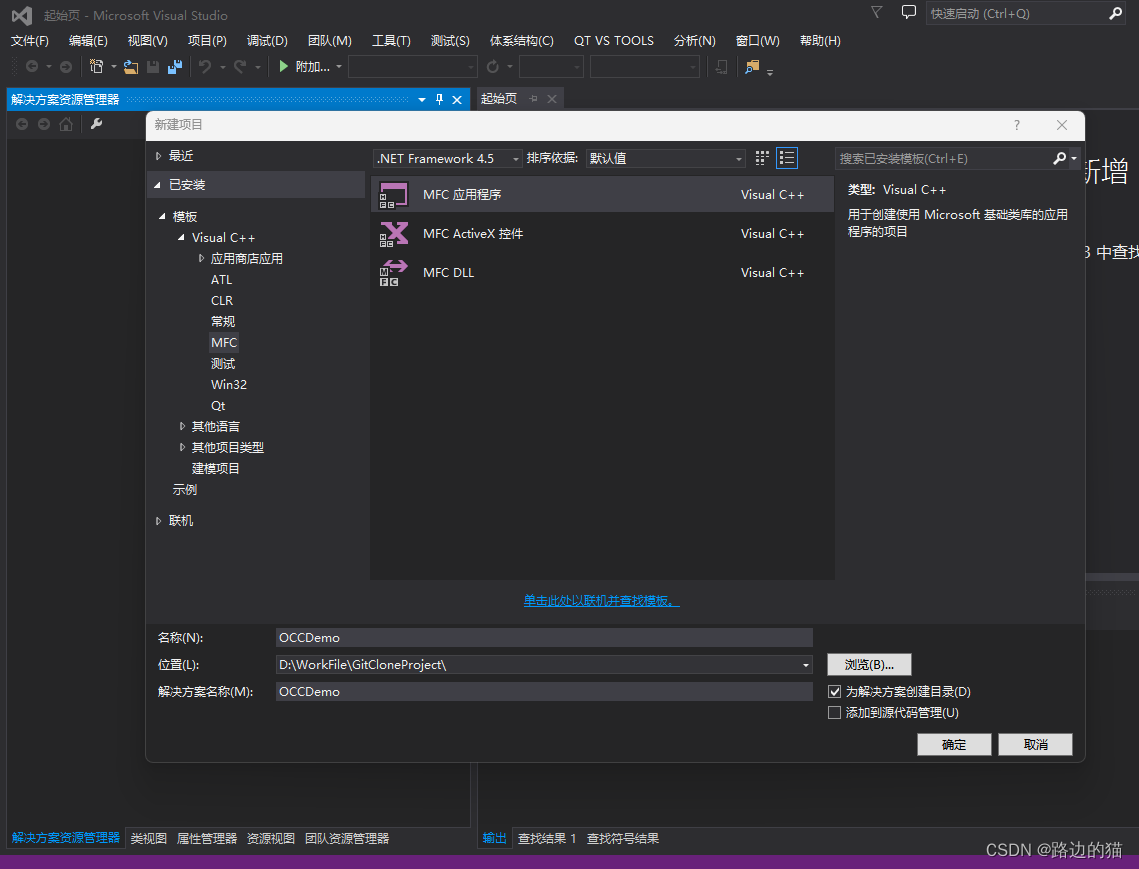Select the MFC ActiveX 控件 template
The height and width of the screenshot is (869, 1139).
pos(602,233)
